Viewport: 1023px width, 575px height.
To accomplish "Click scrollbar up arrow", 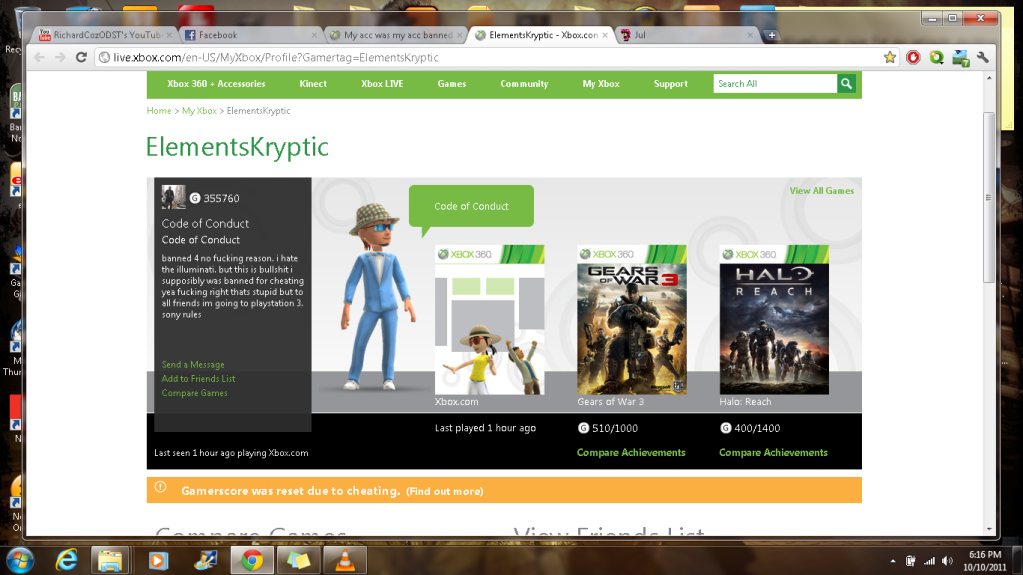I will click(989, 78).
